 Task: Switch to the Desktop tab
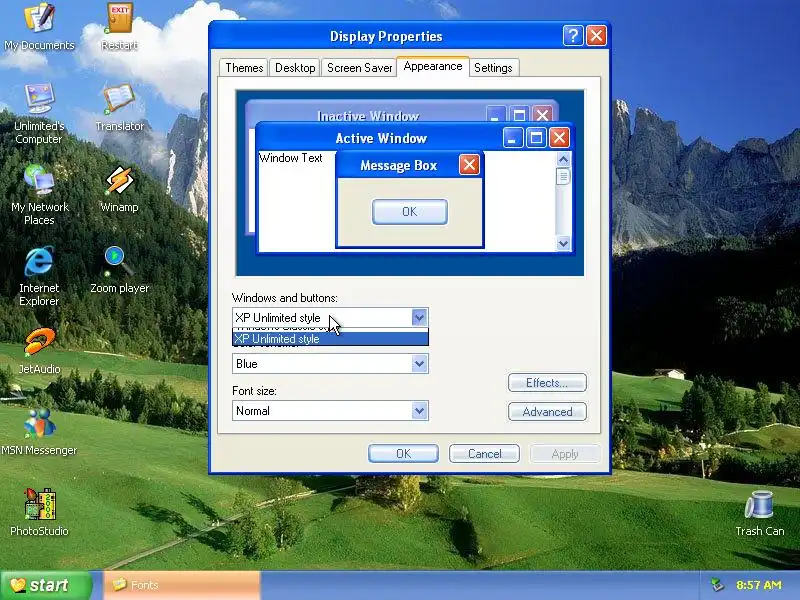point(295,68)
